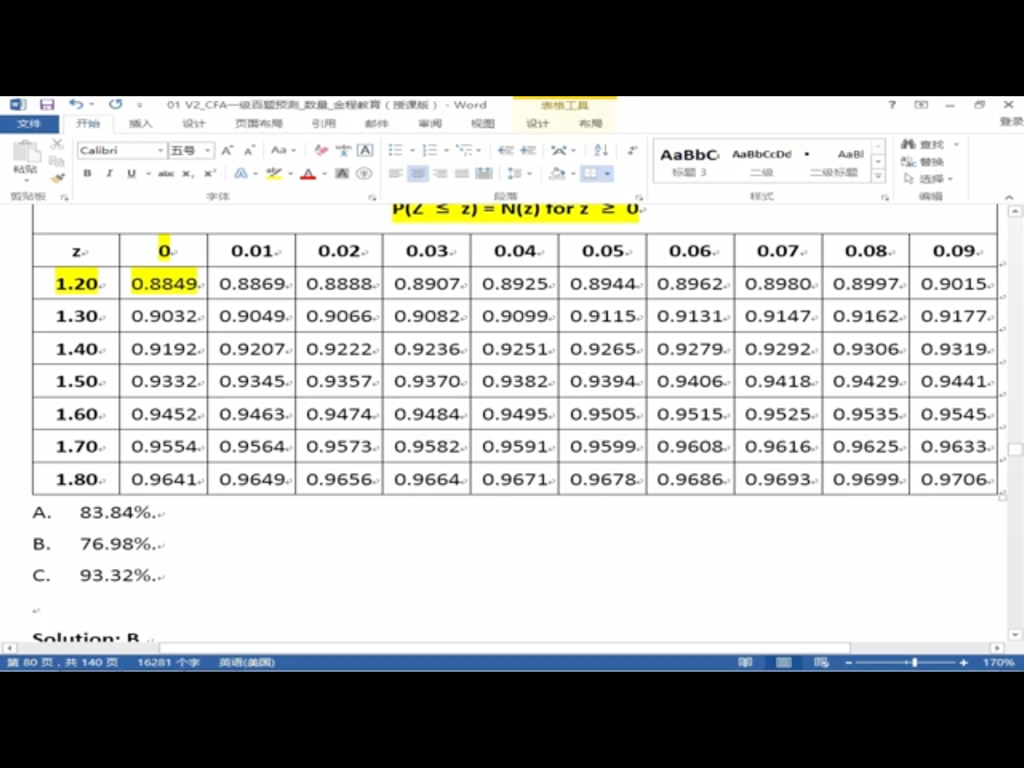Screen dimensions: 1024x768
Task: Click the 选择 Select button
Action: coord(928,178)
